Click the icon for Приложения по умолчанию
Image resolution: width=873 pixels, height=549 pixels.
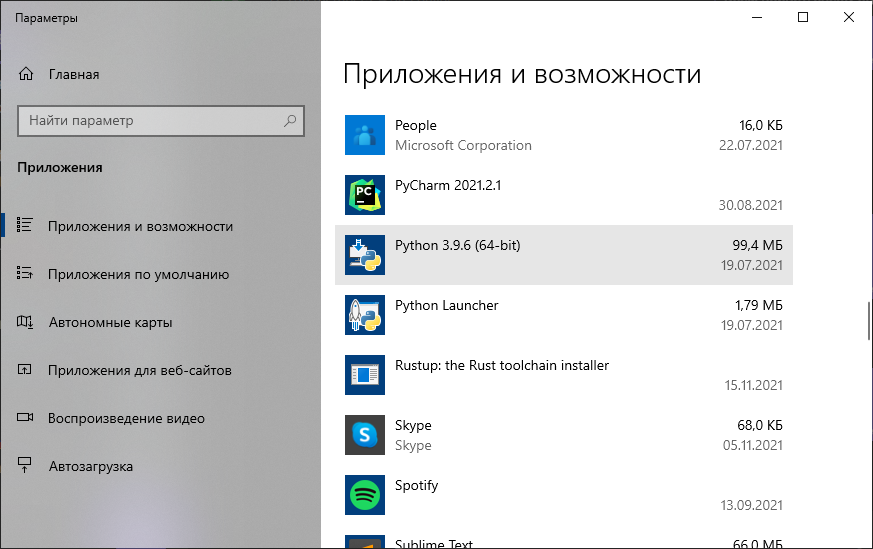click(24, 273)
